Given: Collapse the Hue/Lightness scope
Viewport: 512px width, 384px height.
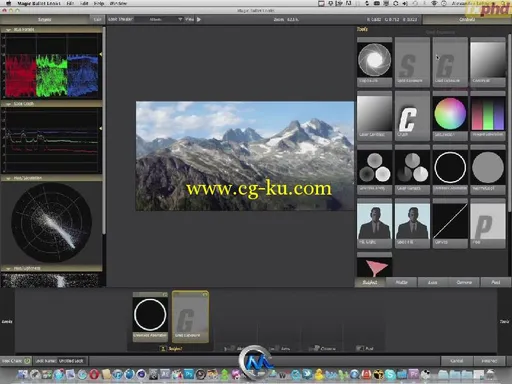Looking at the screenshot, I should coord(9,268).
